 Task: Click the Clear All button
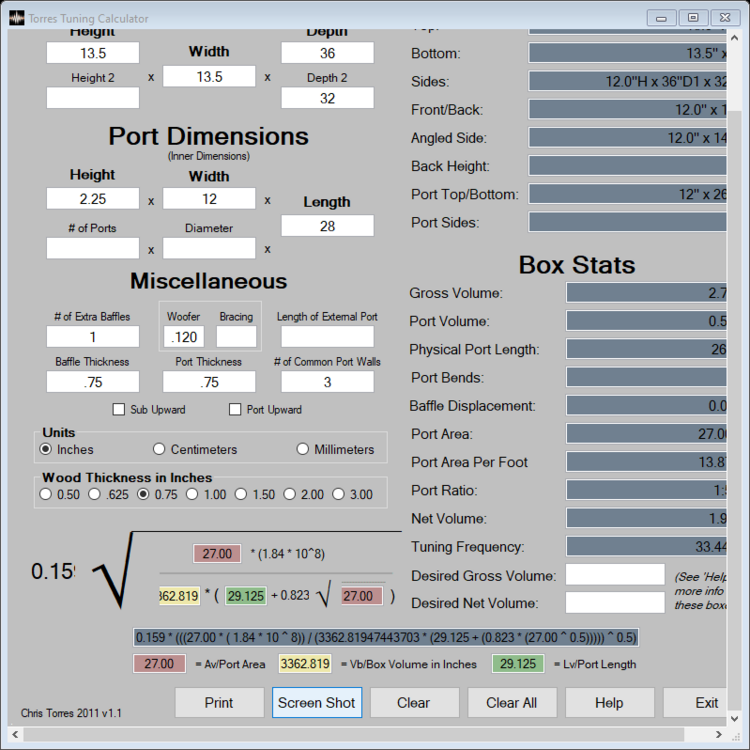click(x=512, y=702)
